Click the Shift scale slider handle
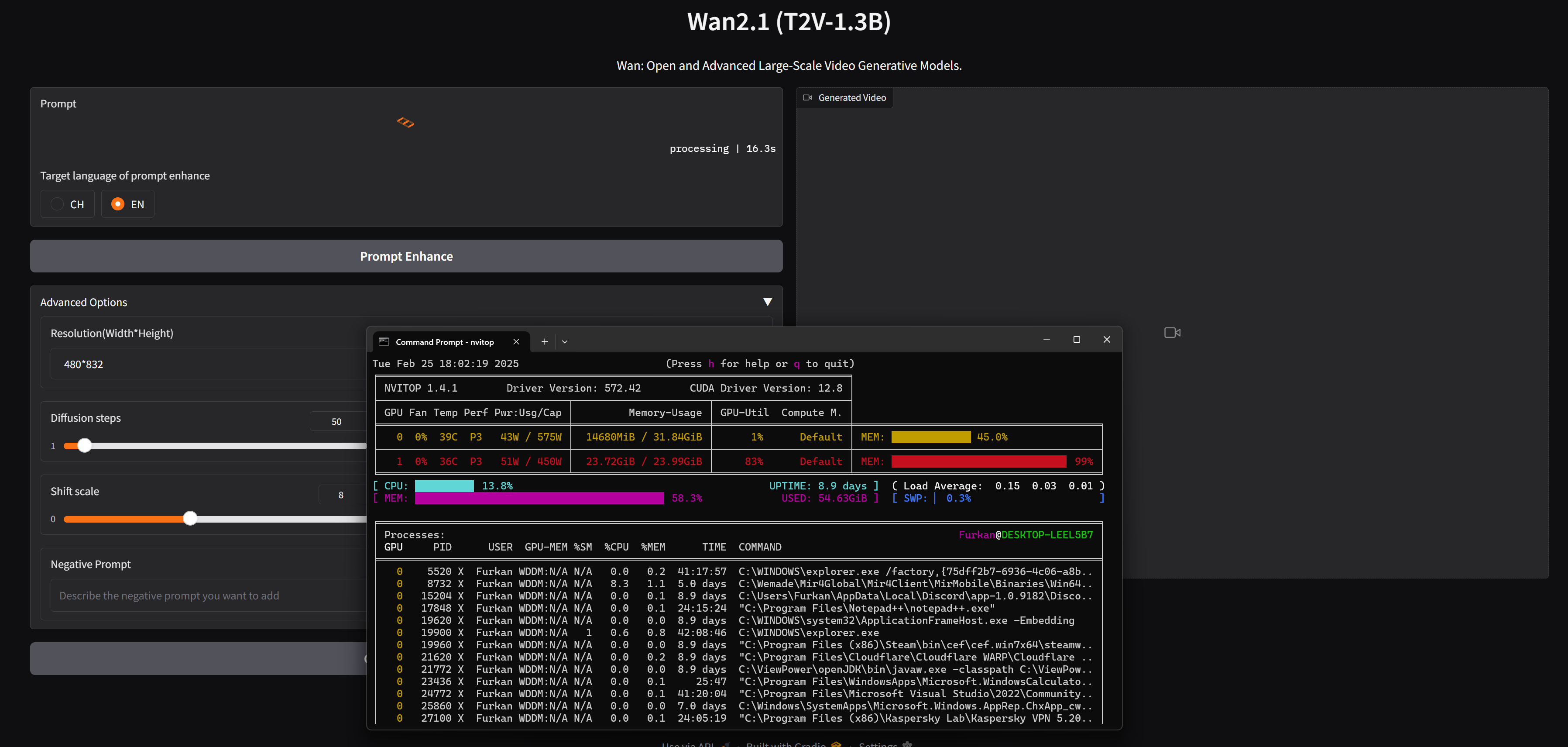Viewport: 1568px width, 747px height. [191, 519]
